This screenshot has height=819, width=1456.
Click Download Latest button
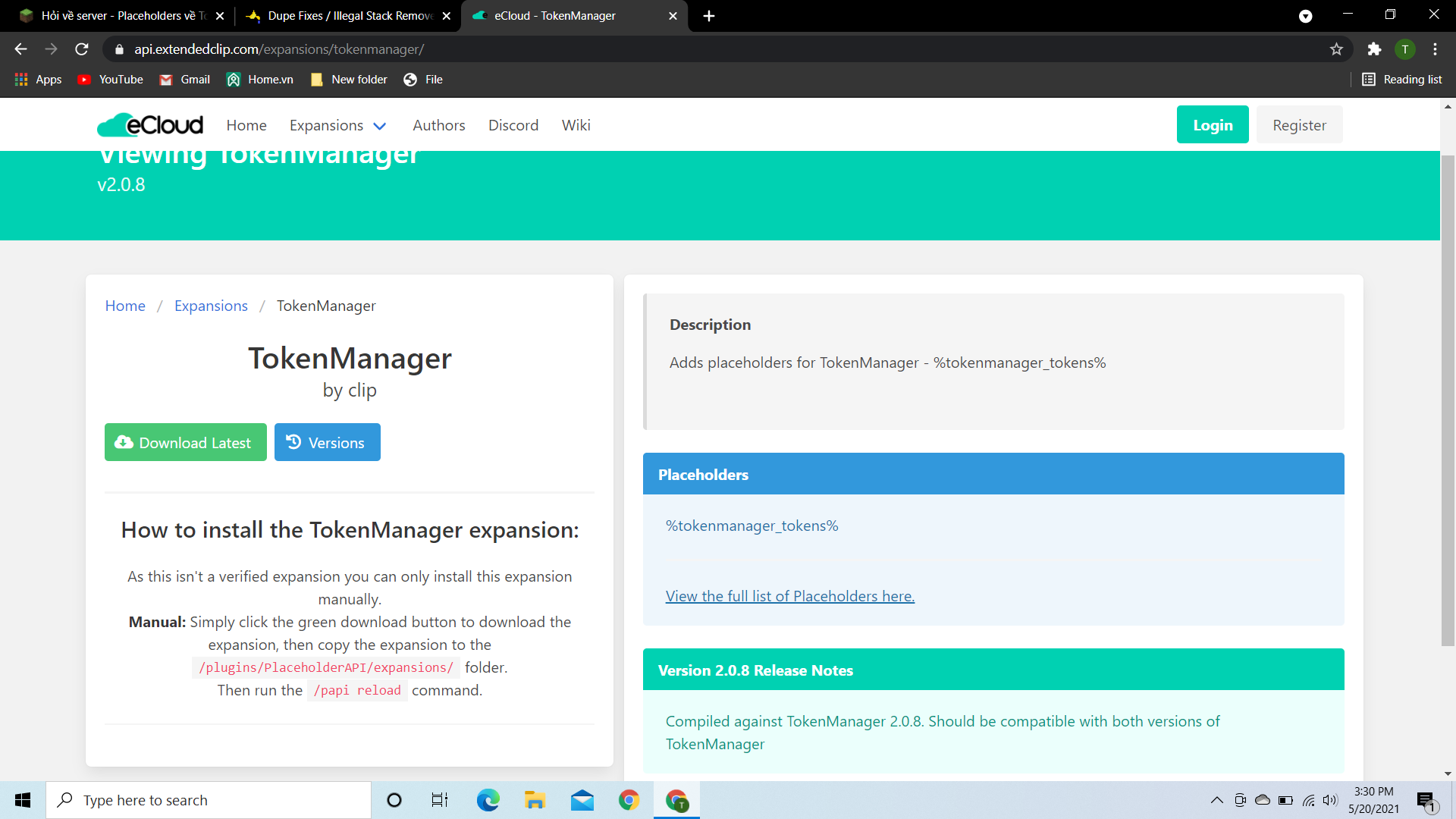click(x=185, y=443)
